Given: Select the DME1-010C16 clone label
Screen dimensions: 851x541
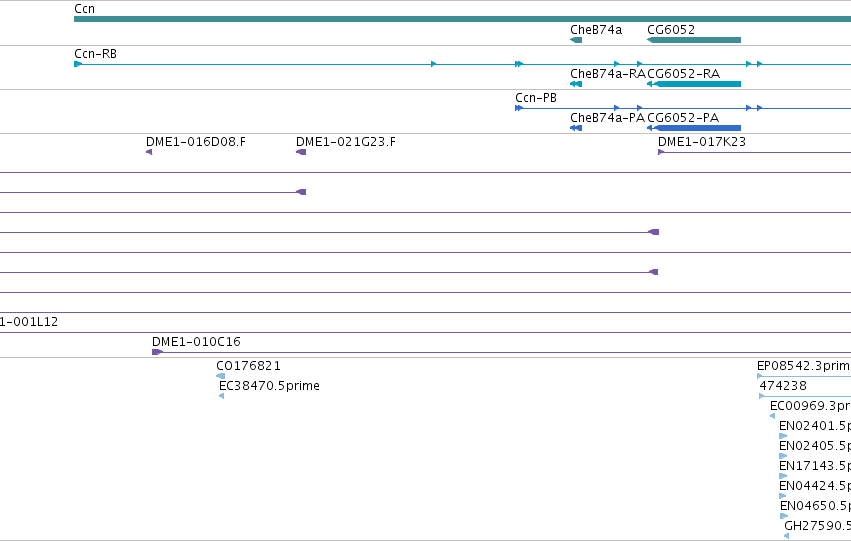Looking at the screenshot, I should (196, 342).
